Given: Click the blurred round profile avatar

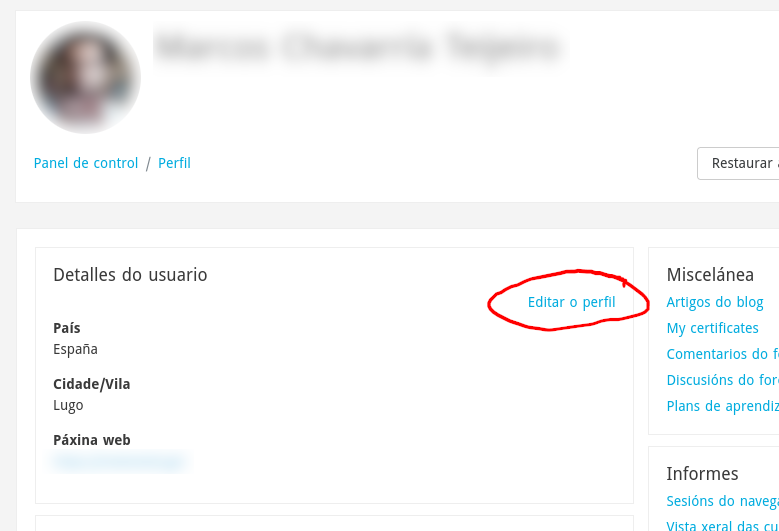Looking at the screenshot, I should coord(85,77).
